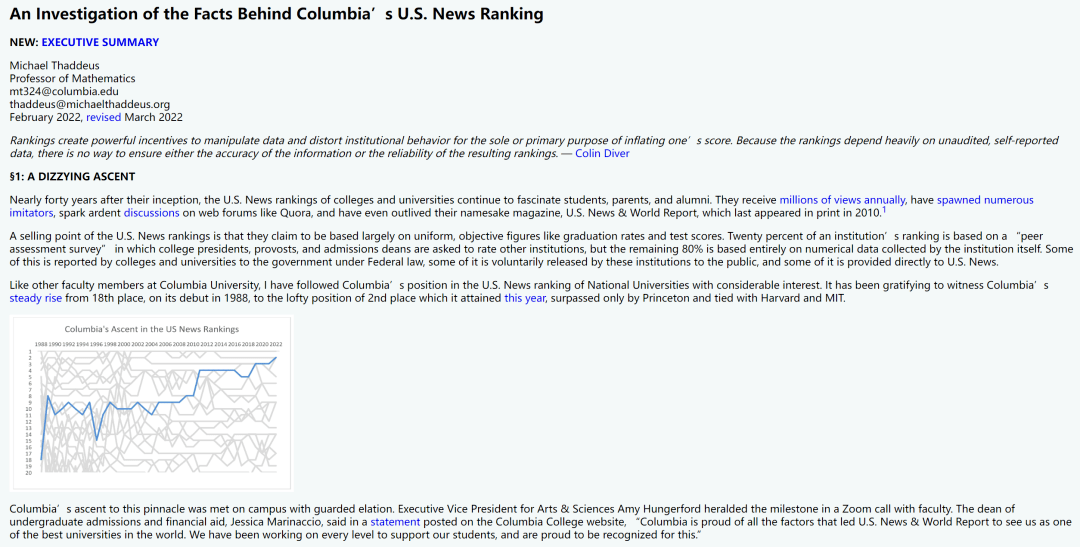Click 'this year' ranking link
Screen dimensions: 1080x547
[524, 298]
